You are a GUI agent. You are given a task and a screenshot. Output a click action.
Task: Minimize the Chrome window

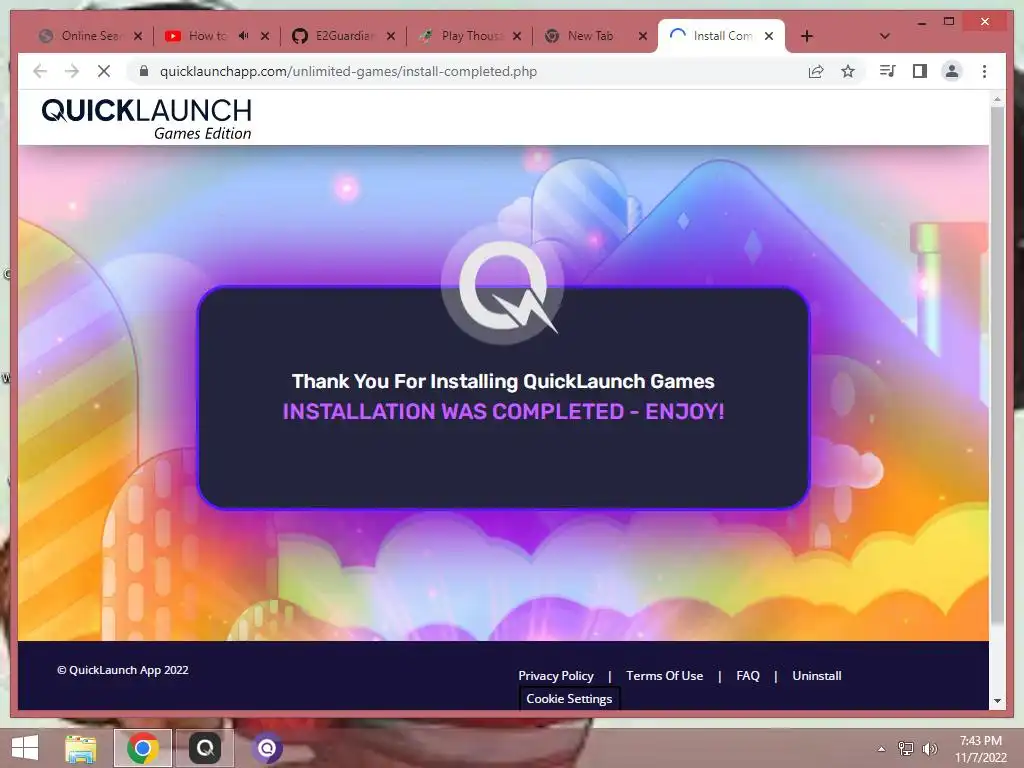(x=921, y=22)
